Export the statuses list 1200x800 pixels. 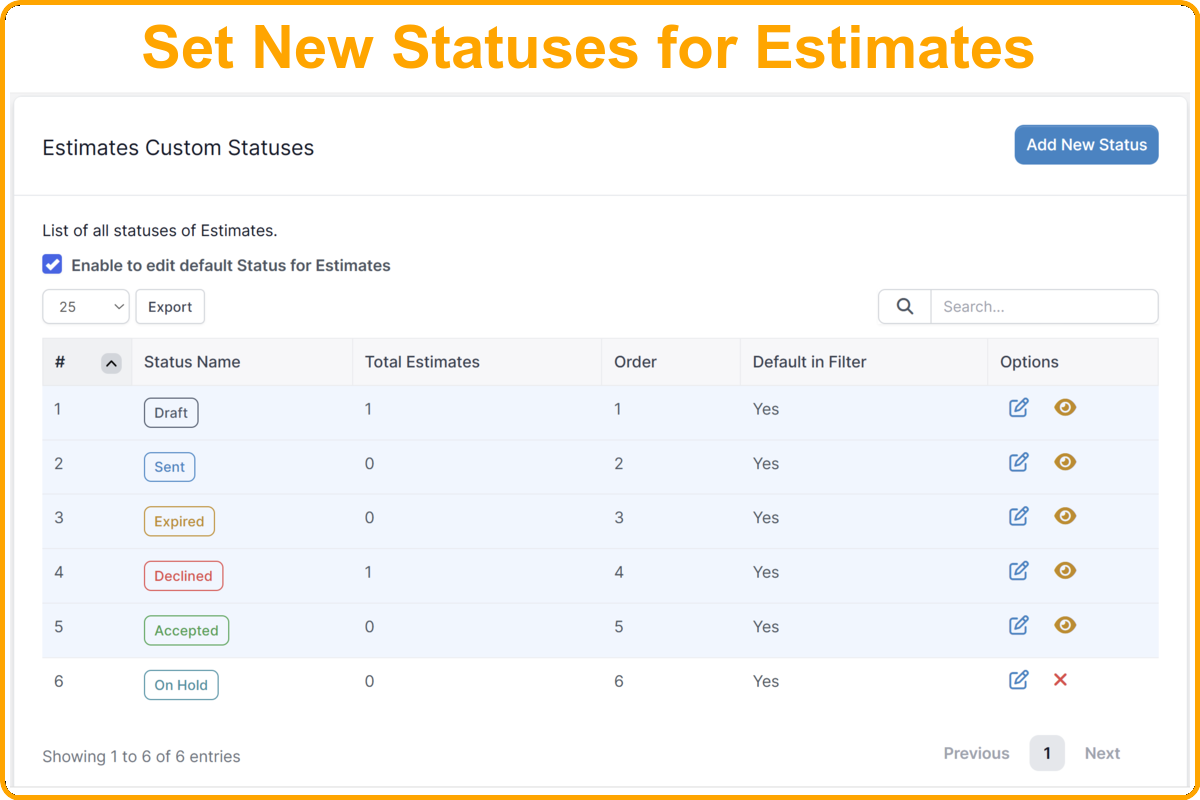tap(169, 306)
